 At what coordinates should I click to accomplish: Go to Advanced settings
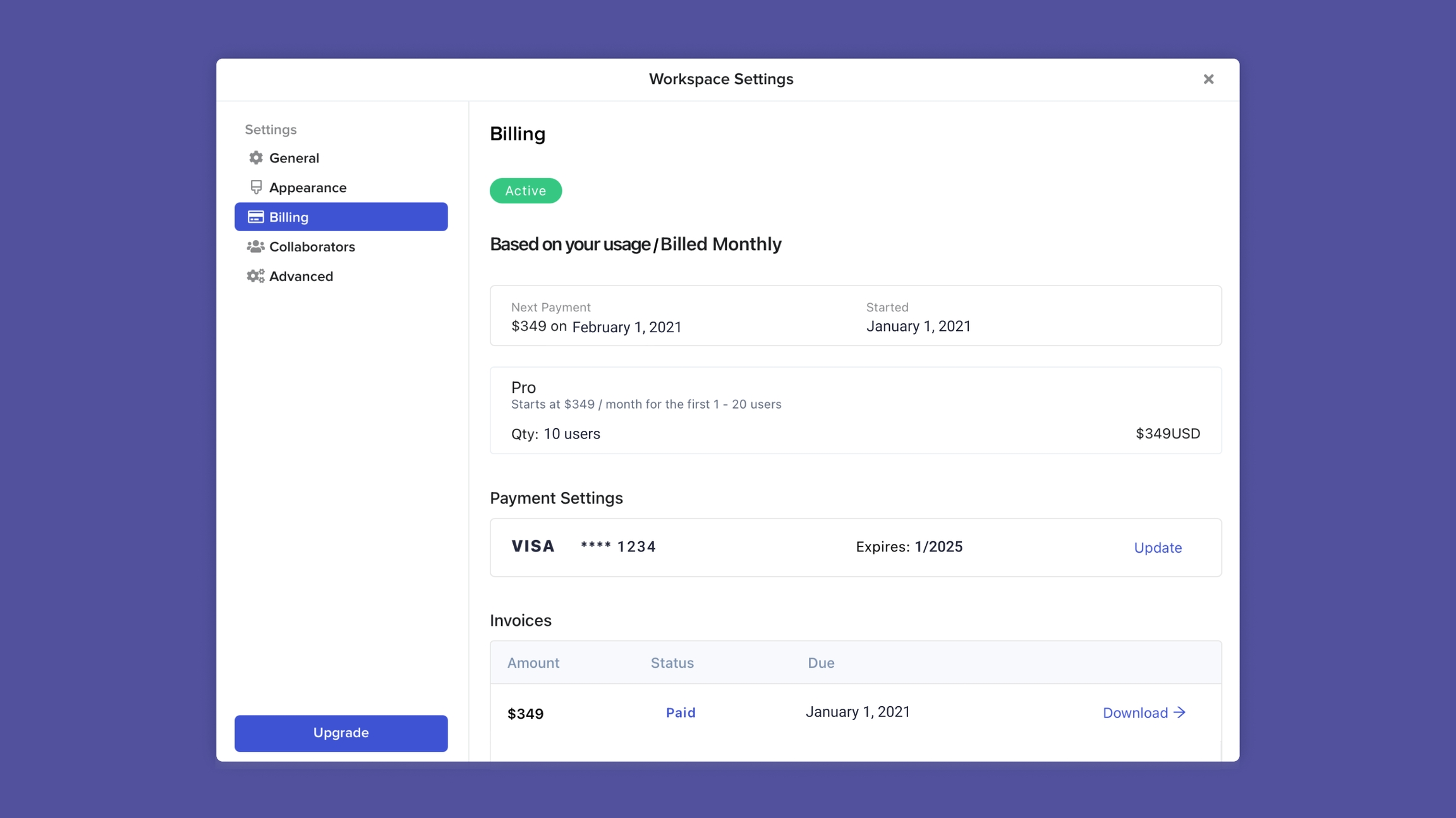301,276
